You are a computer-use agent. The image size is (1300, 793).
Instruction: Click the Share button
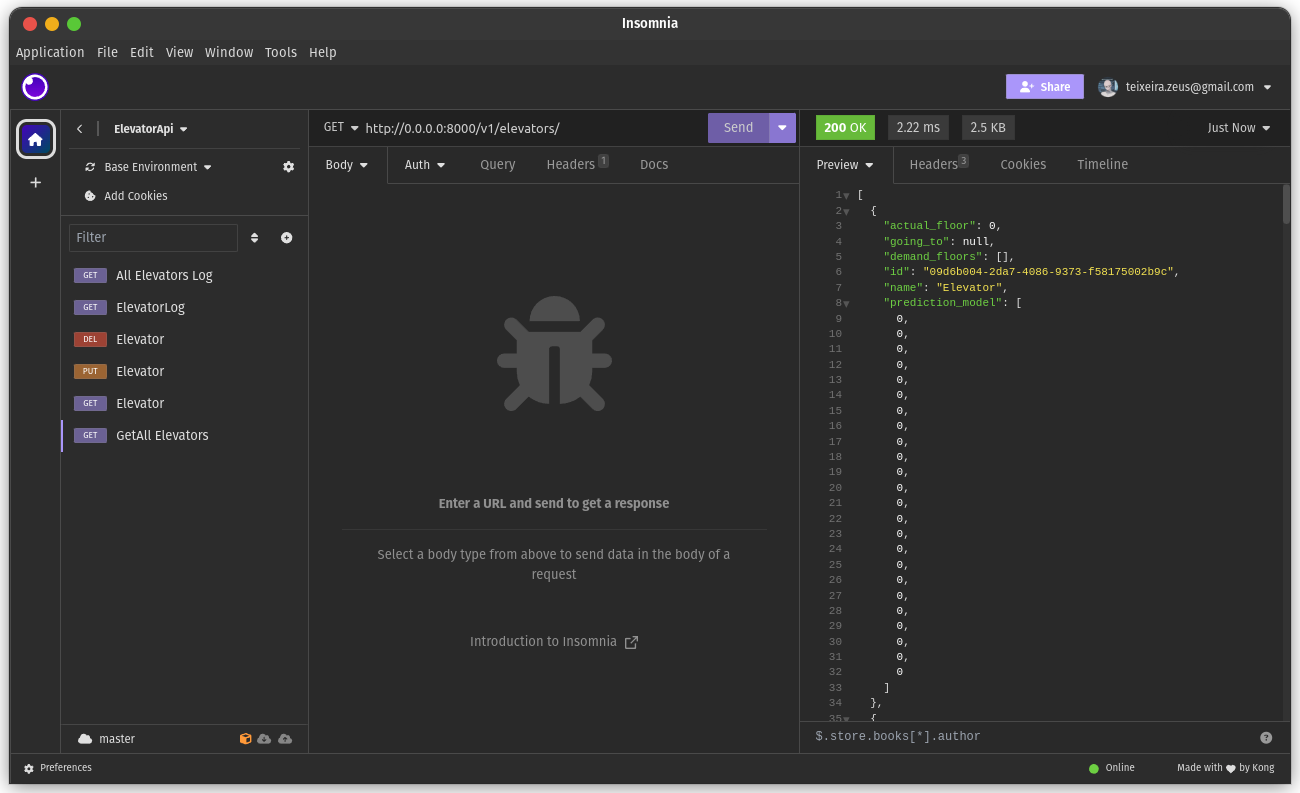pos(1045,87)
